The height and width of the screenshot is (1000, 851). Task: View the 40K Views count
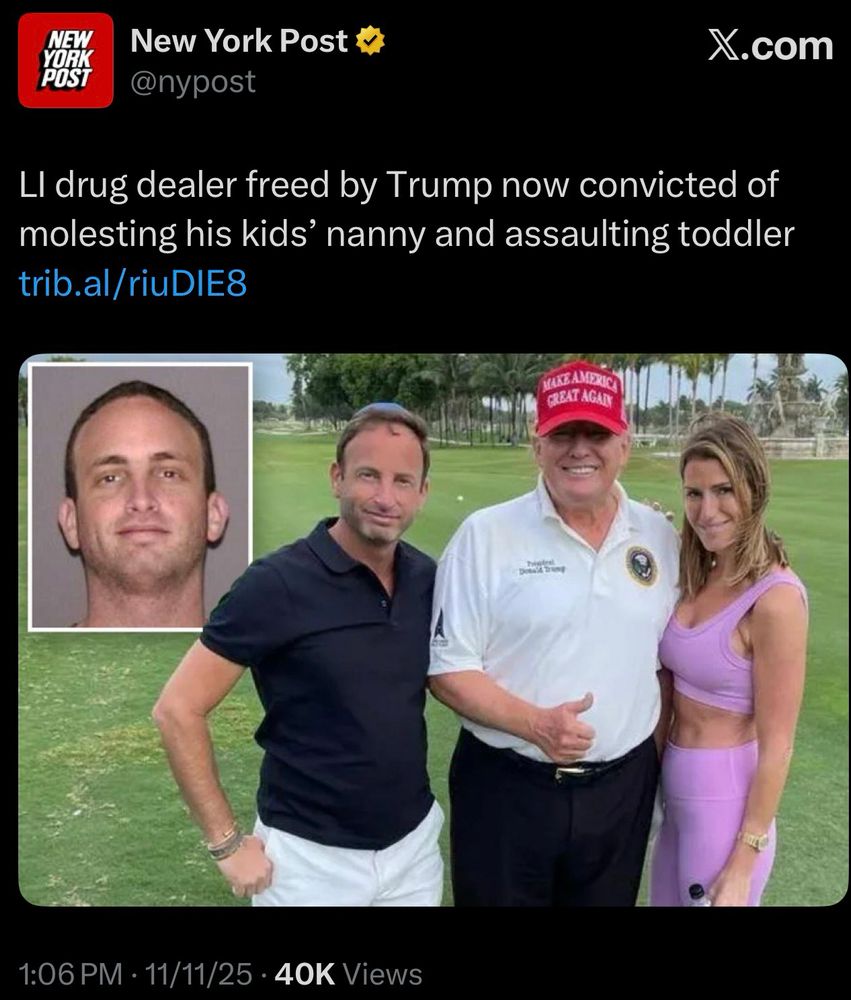click(348, 974)
